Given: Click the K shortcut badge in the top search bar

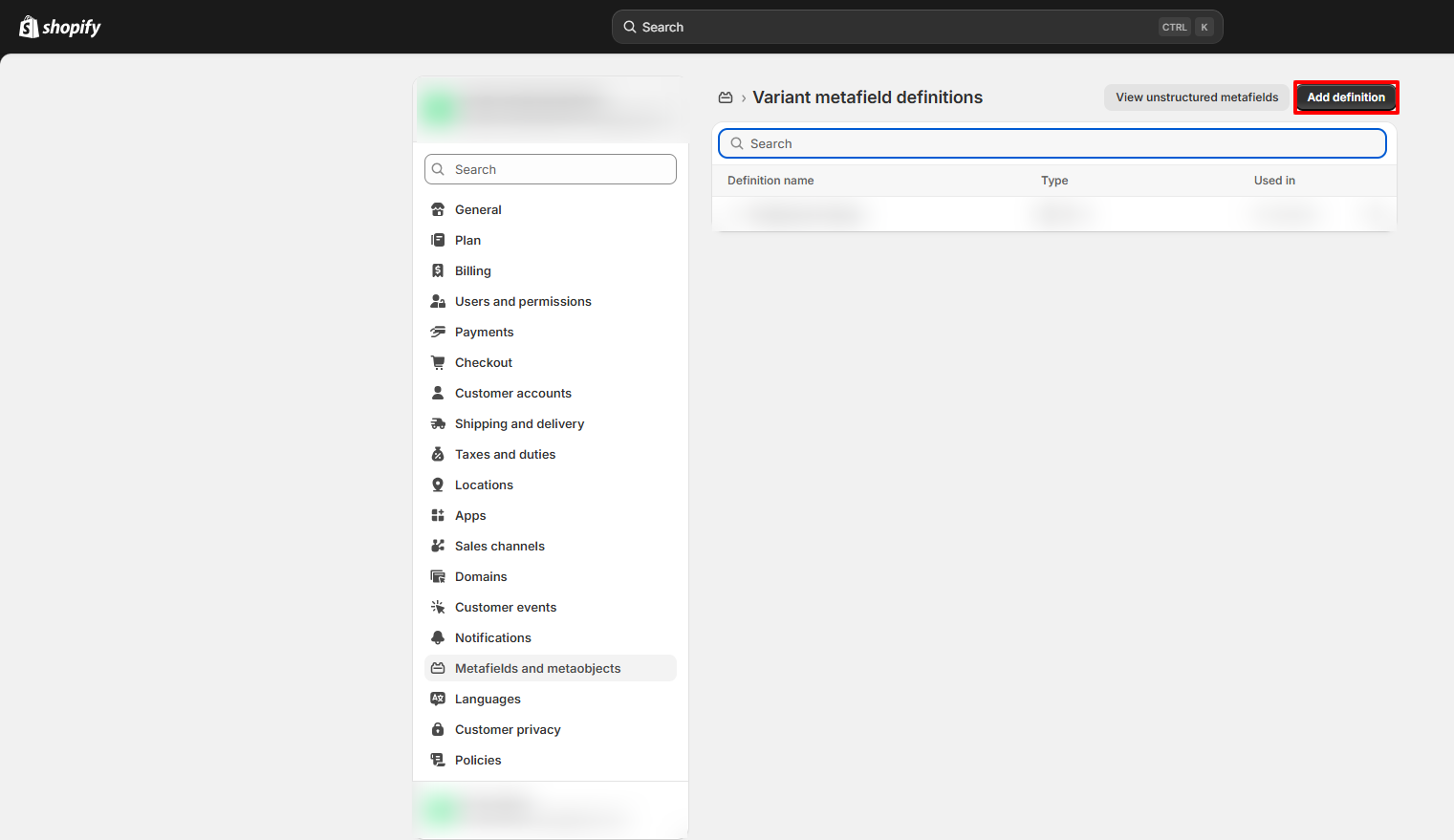Looking at the screenshot, I should [1204, 27].
